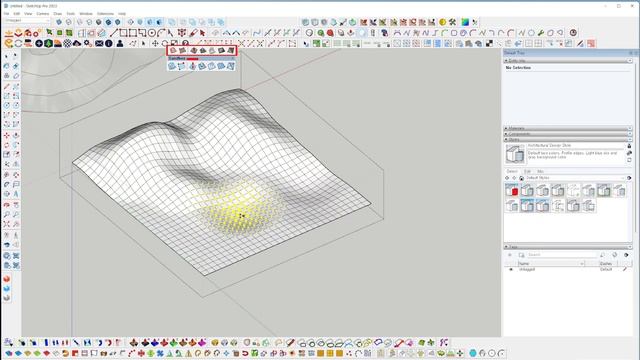Collapse the Entity Info panel
Screen dimensions: 640x360
[x=567, y=60]
